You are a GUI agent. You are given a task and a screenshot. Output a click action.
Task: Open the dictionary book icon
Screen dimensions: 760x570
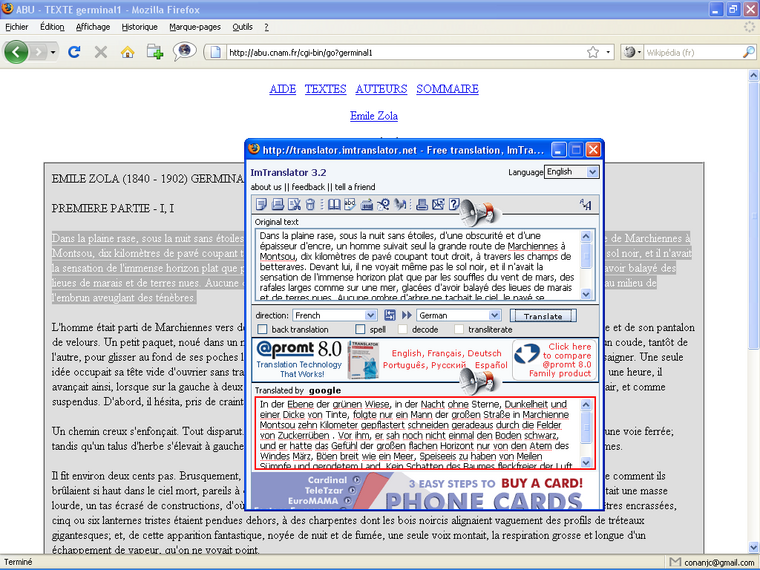pyautogui.click(x=334, y=205)
